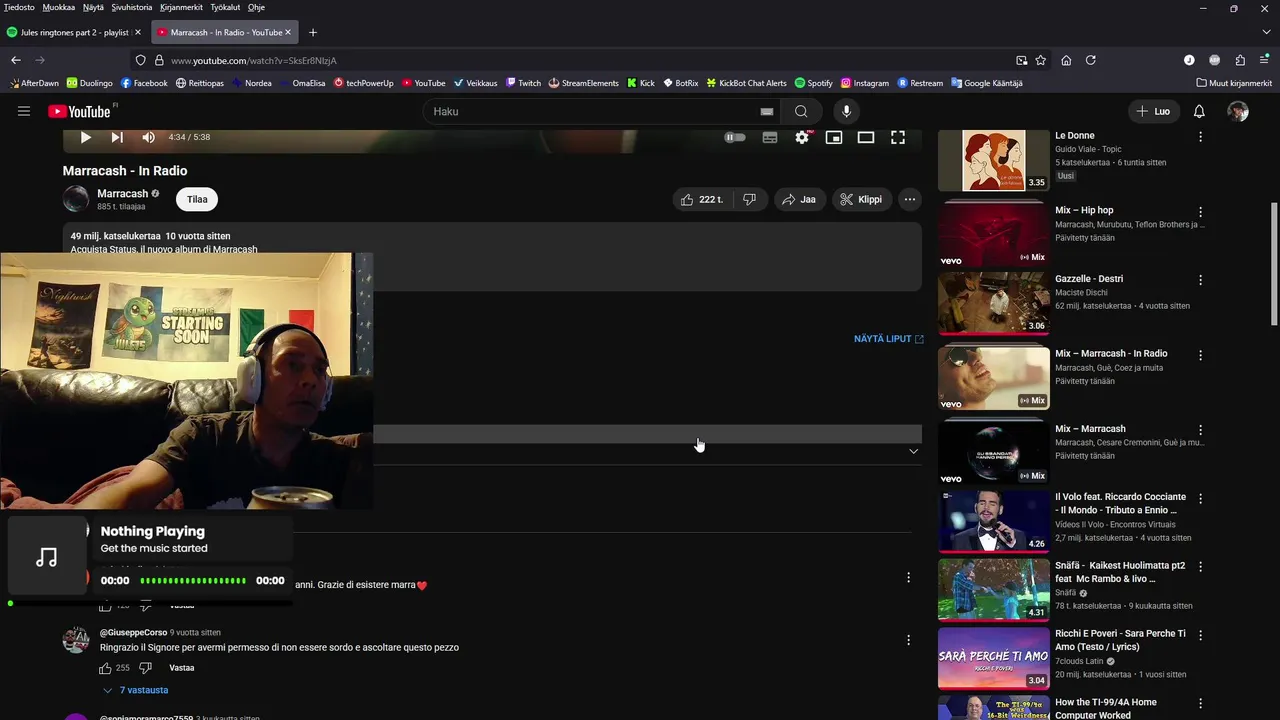Click the green music progress bar

pyautogui.click(x=193, y=580)
